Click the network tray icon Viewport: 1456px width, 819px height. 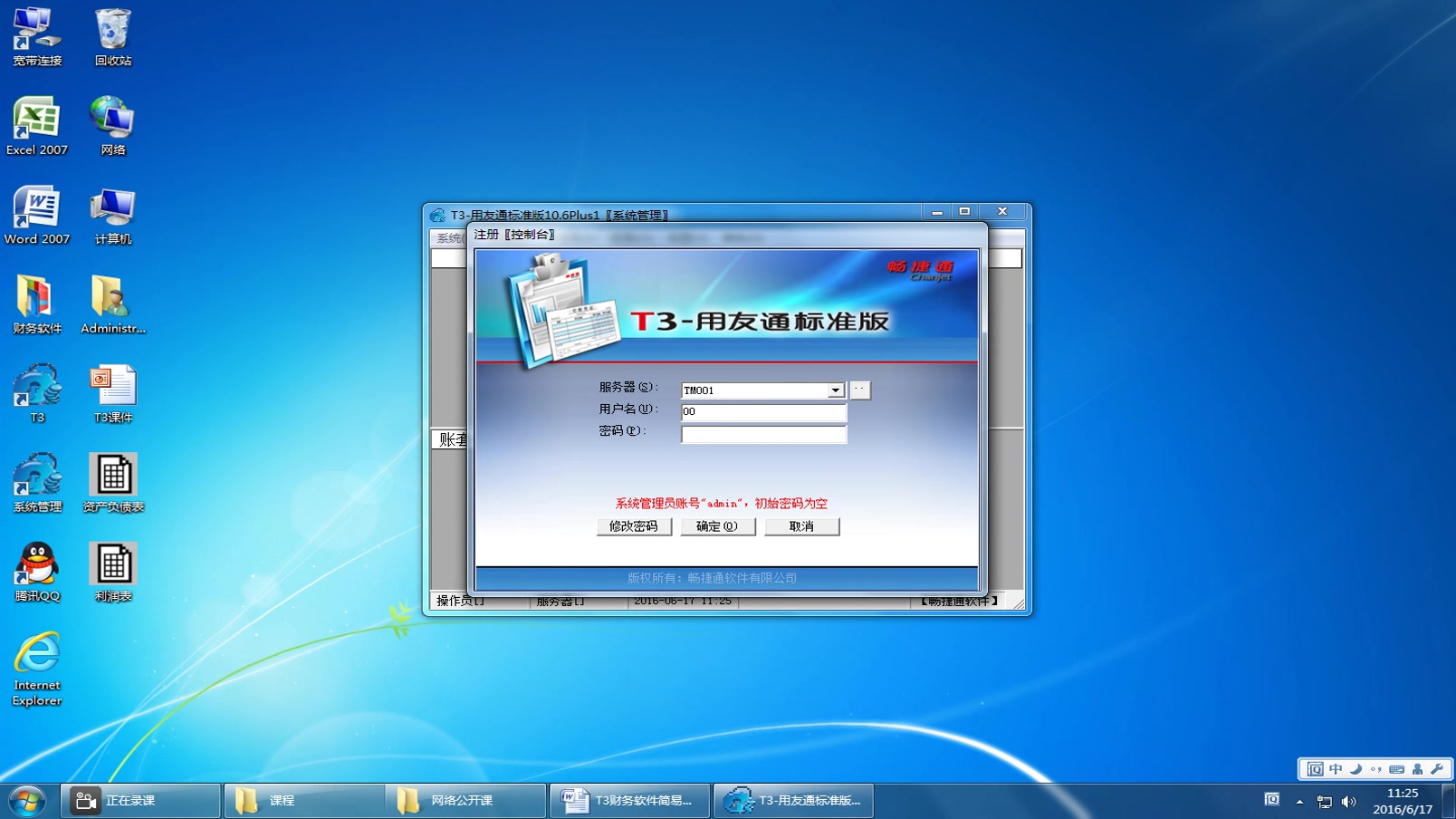[x=1324, y=801]
